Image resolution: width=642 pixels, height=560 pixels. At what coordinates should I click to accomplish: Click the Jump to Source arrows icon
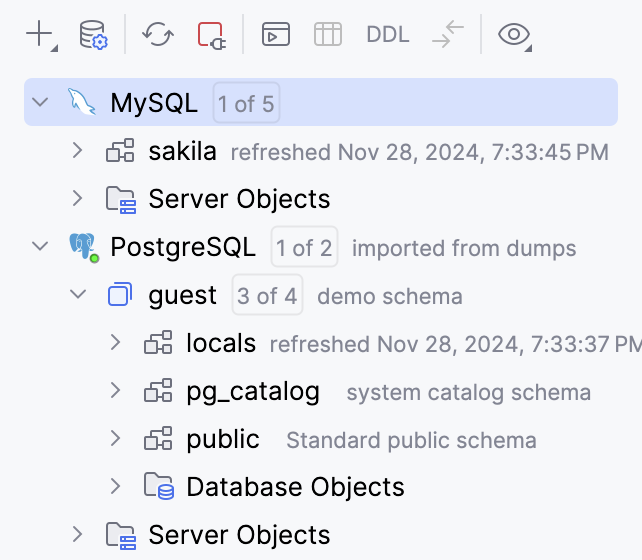pyautogui.click(x=448, y=34)
